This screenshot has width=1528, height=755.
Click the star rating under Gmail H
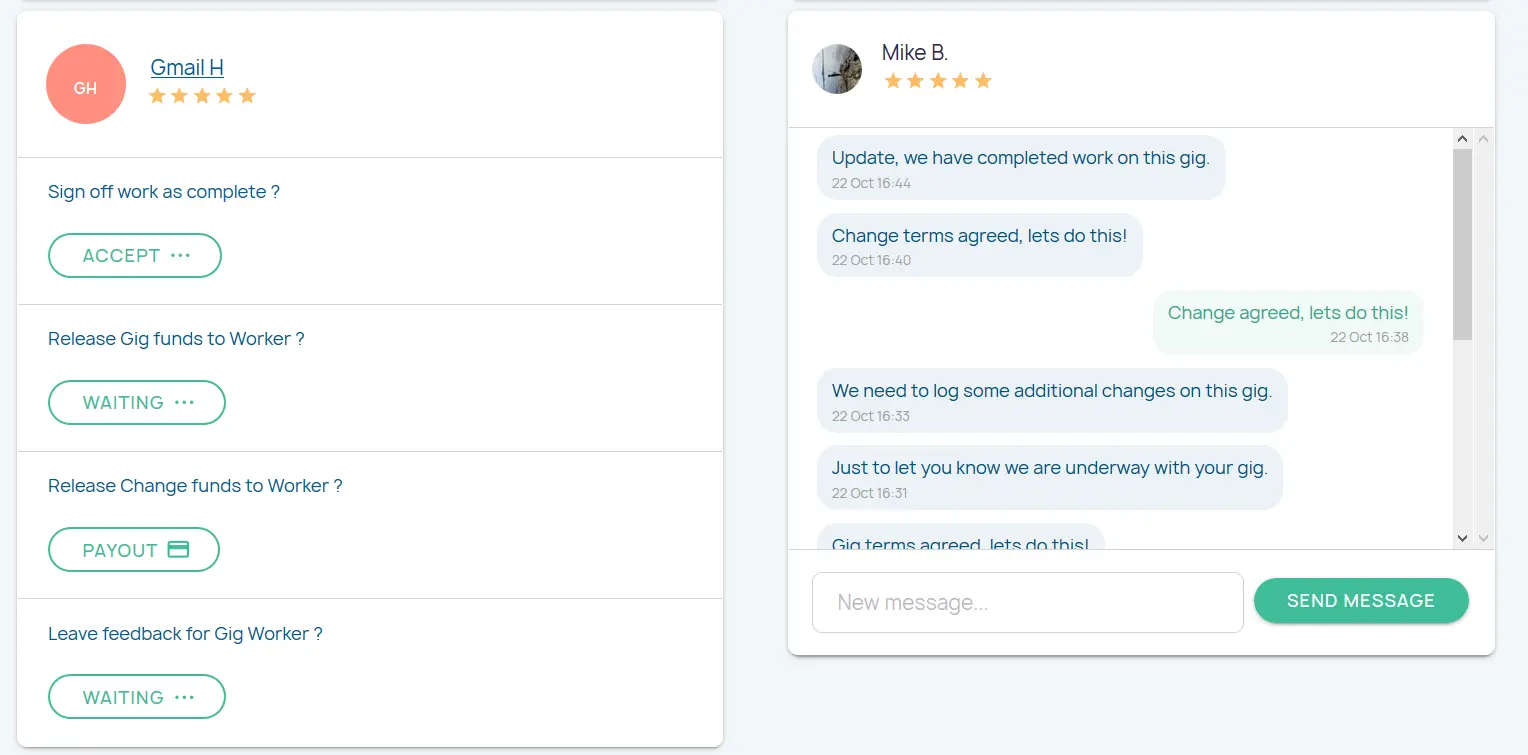click(x=202, y=96)
